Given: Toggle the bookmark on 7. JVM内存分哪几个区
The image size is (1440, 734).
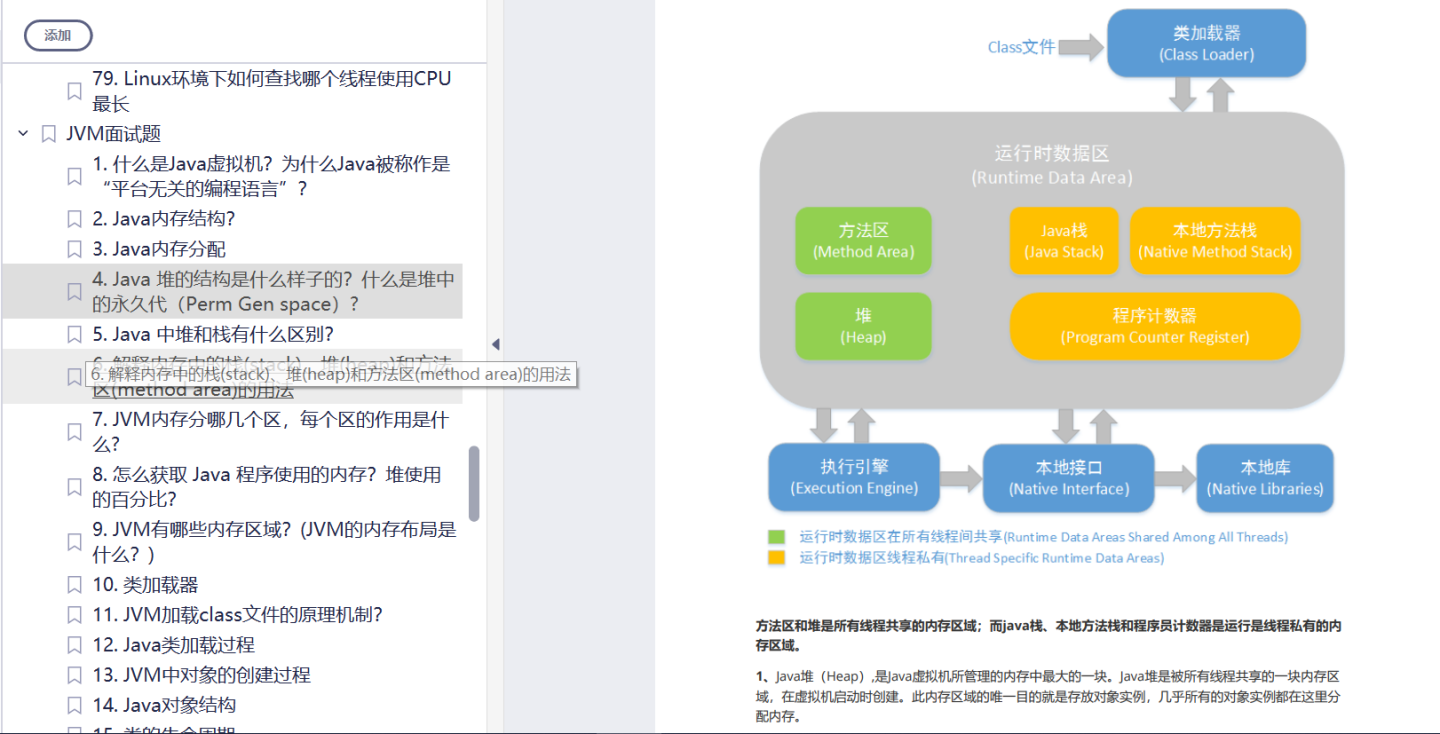Looking at the screenshot, I should (74, 430).
